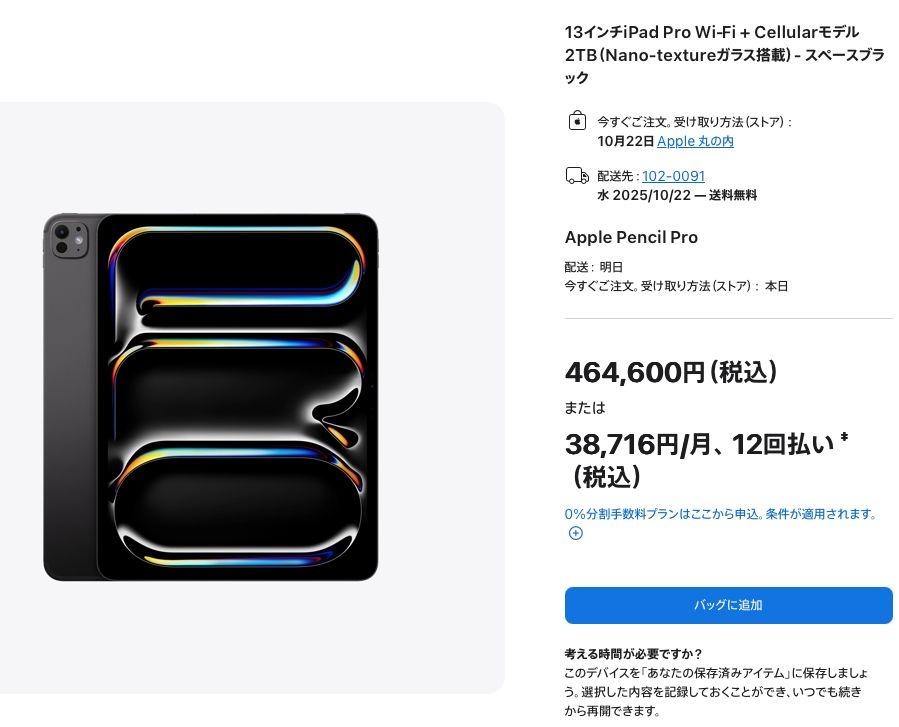Click the Apple Pencil store pickup 本日 line

(x=676, y=286)
